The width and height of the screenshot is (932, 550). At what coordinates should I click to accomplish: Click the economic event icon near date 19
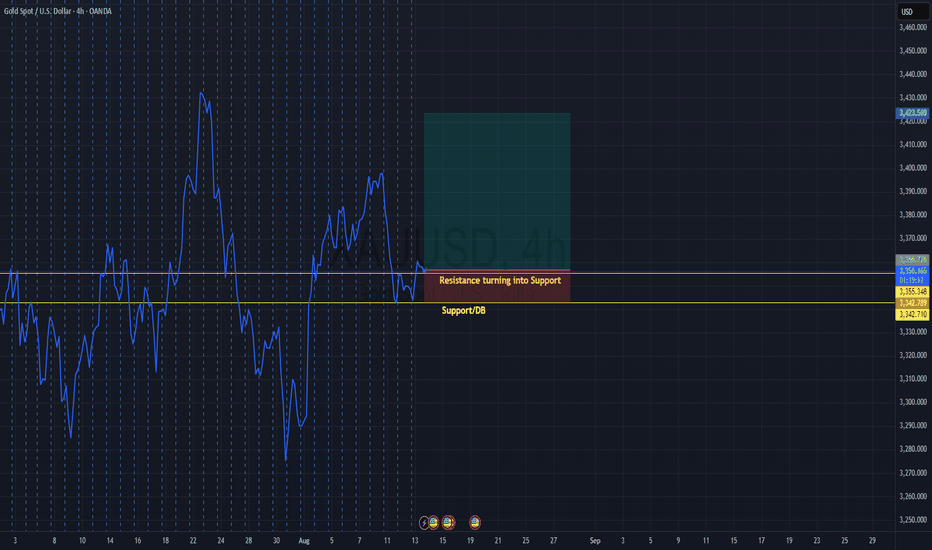(x=474, y=522)
